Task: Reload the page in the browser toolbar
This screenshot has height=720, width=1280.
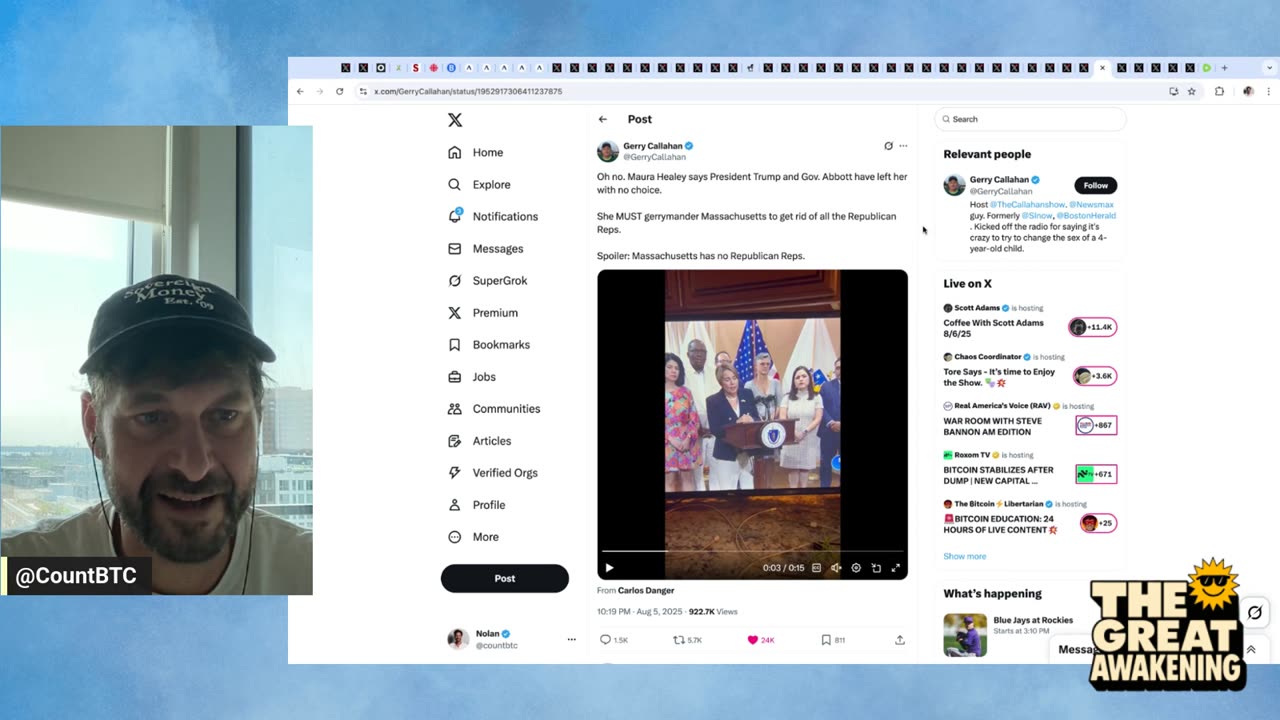Action: pyautogui.click(x=340, y=91)
